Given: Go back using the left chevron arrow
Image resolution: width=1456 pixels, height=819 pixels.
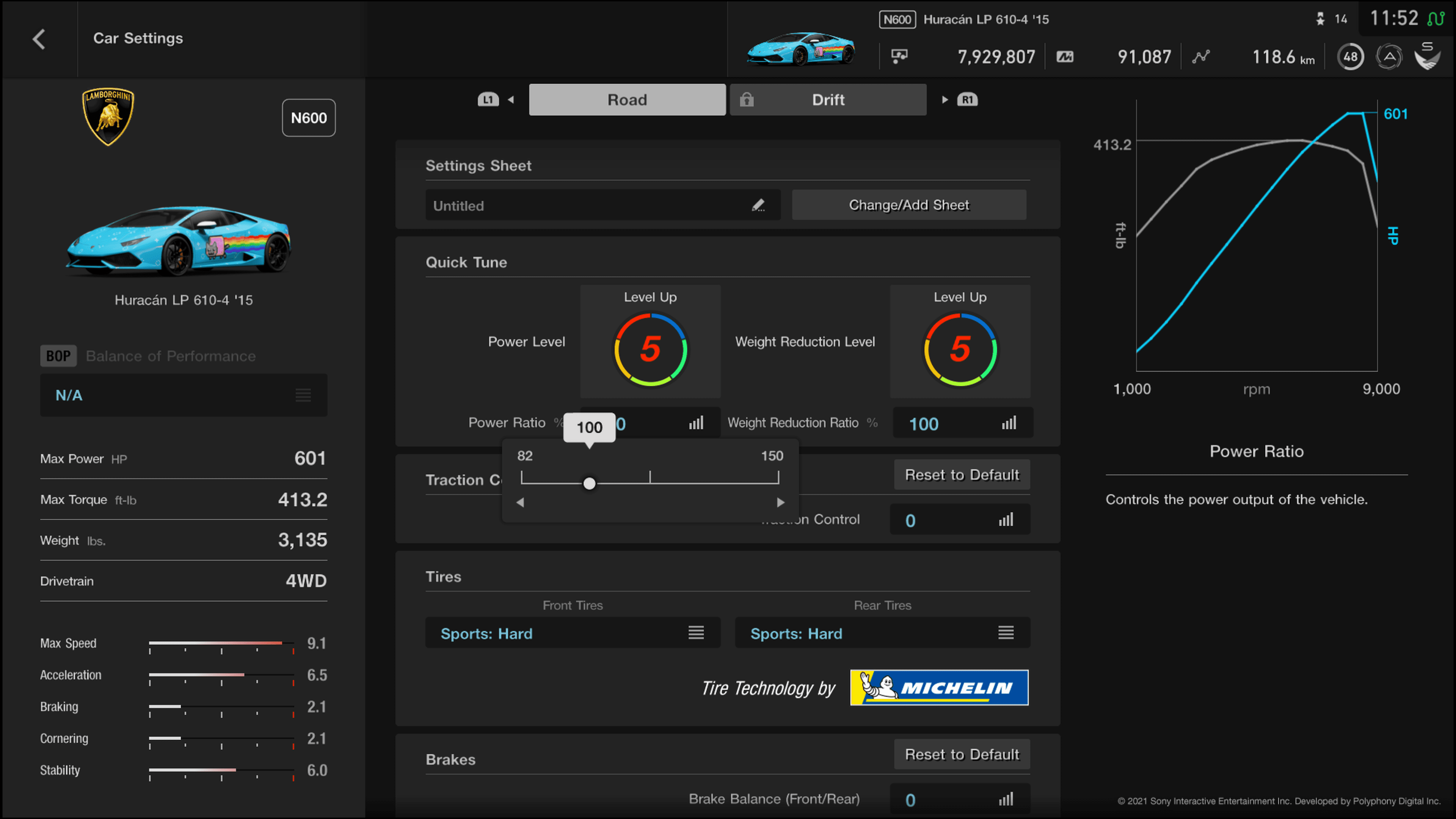Looking at the screenshot, I should click(x=38, y=39).
